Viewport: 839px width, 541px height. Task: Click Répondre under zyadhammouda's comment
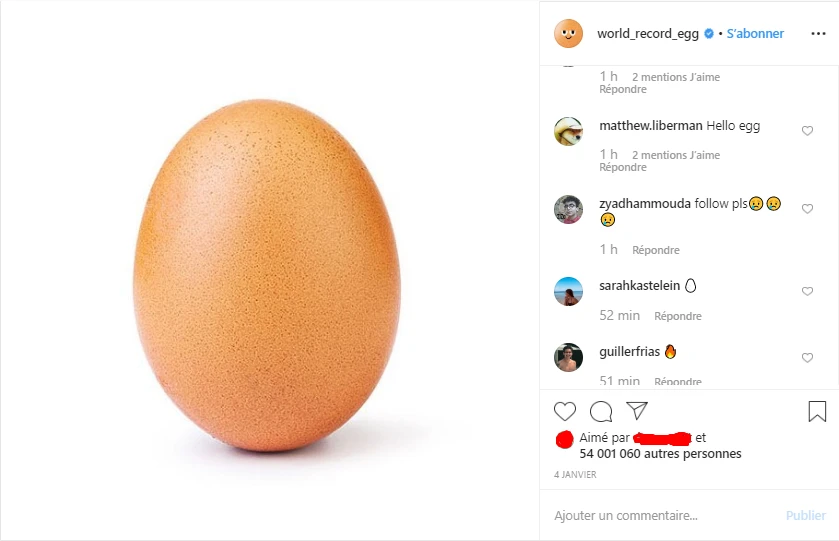pyautogui.click(x=655, y=250)
